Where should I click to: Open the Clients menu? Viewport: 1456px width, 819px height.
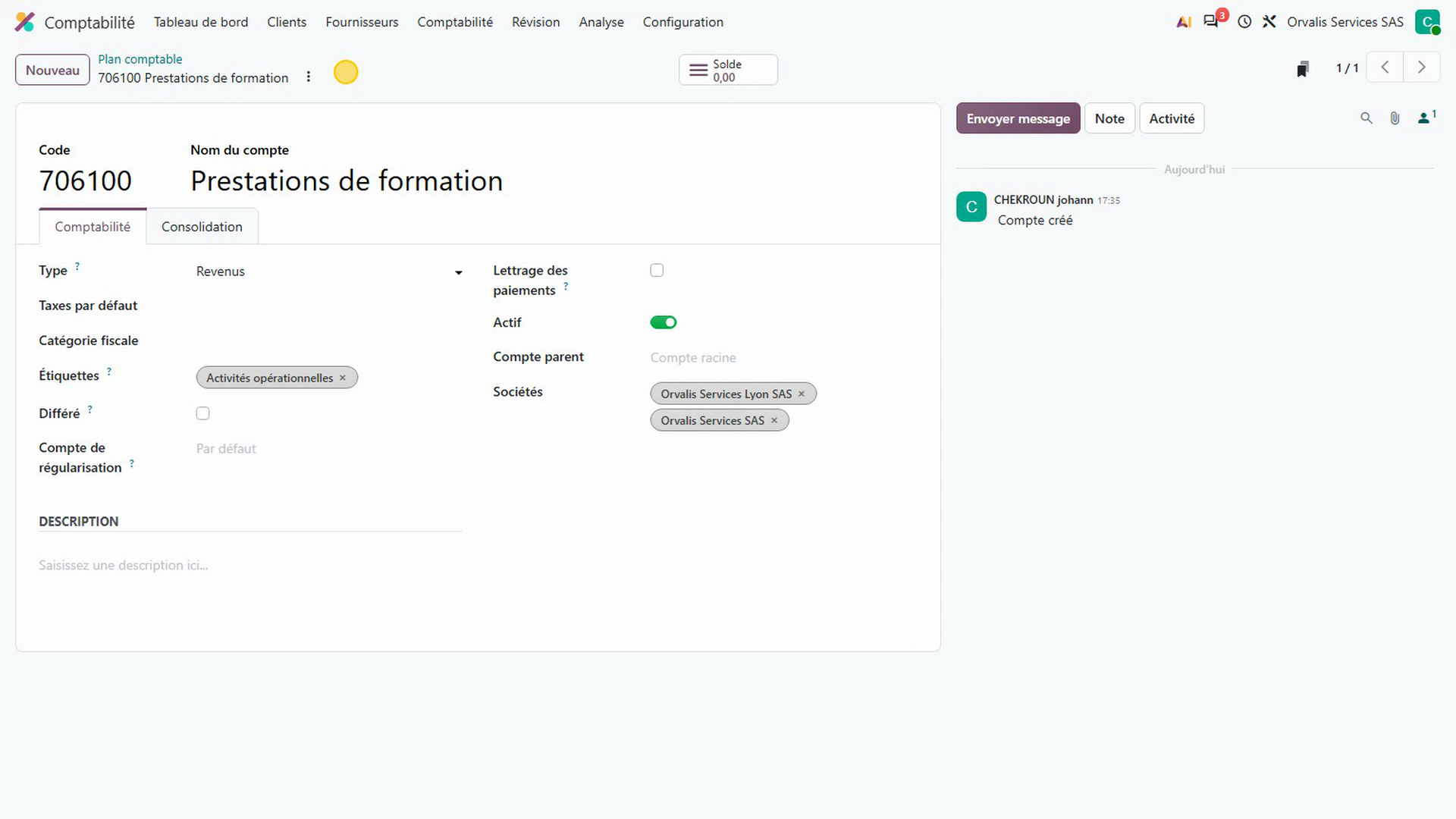(x=287, y=22)
